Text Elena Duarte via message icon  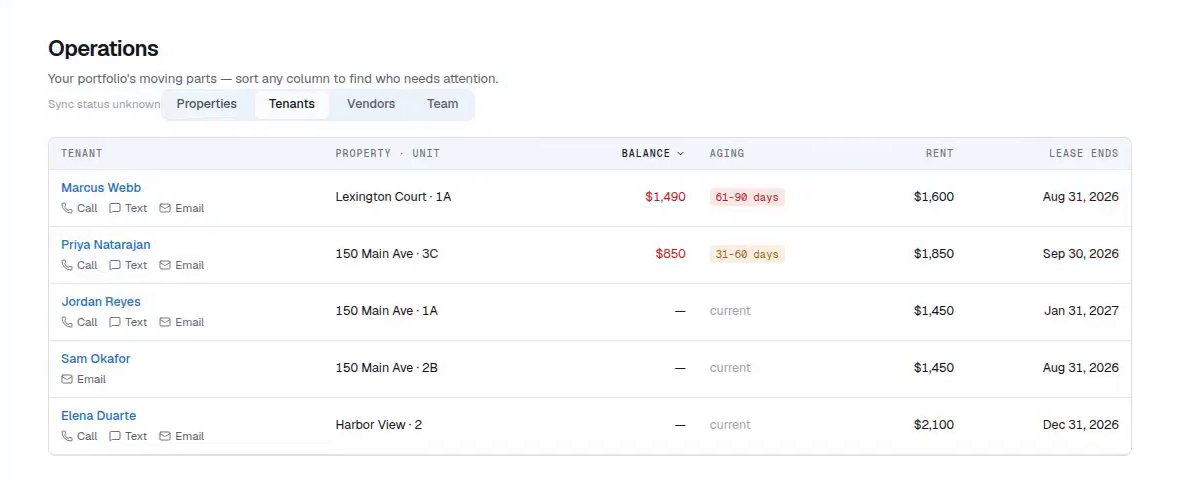tap(128, 436)
